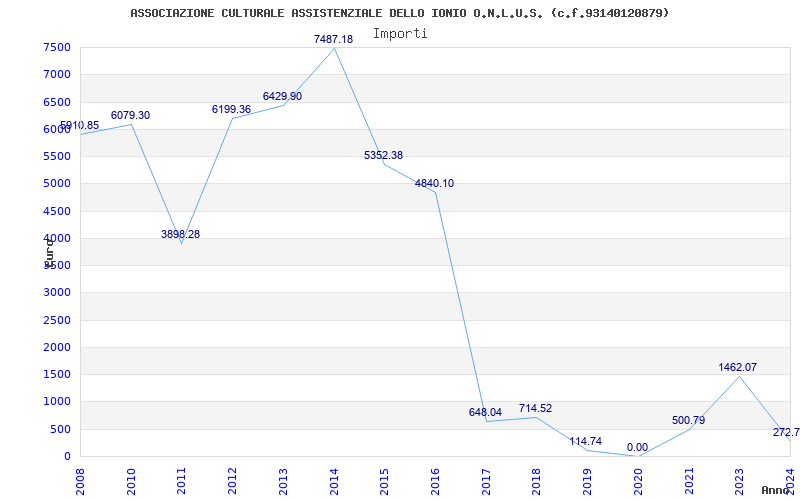Click the 2500 y-axis tick label
Viewport: 800px width, 500px height.
pyautogui.click(x=57, y=320)
